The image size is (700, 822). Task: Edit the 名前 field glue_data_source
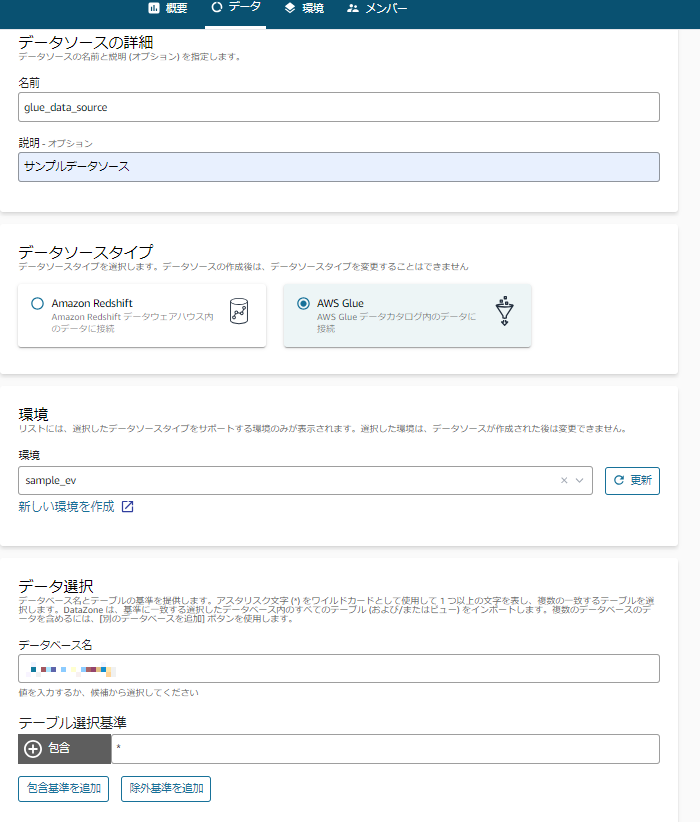point(339,107)
